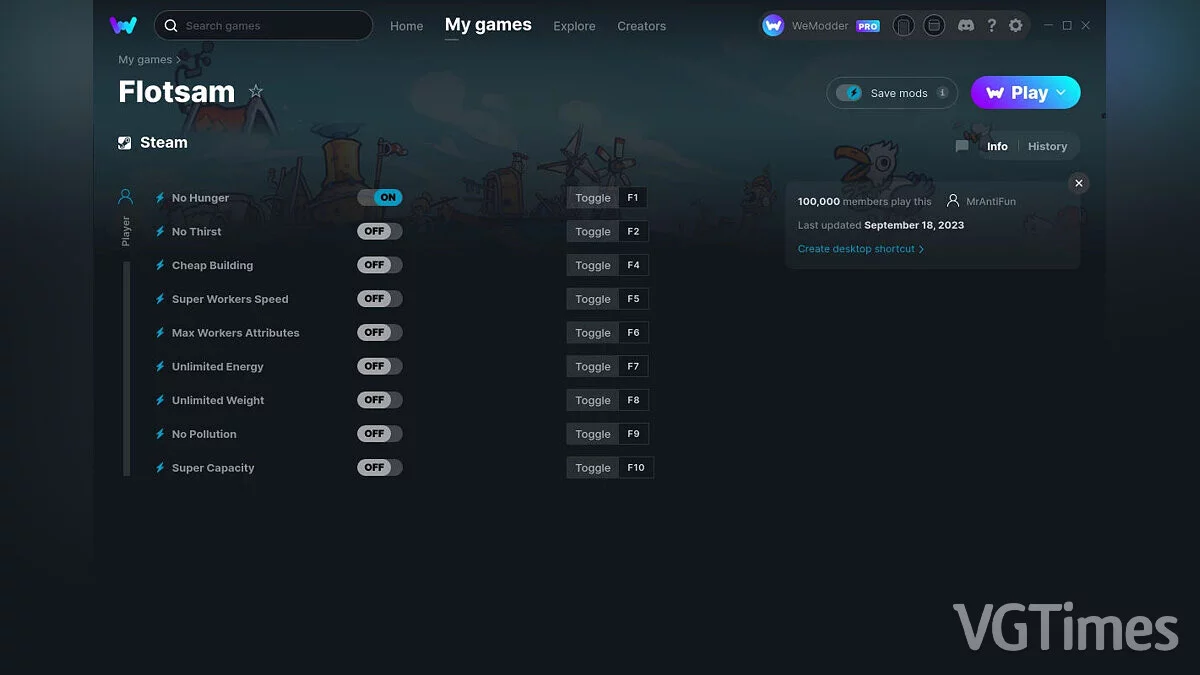1200x675 pixels.
Task: Switch to the History tab
Action: [1047, 146]
